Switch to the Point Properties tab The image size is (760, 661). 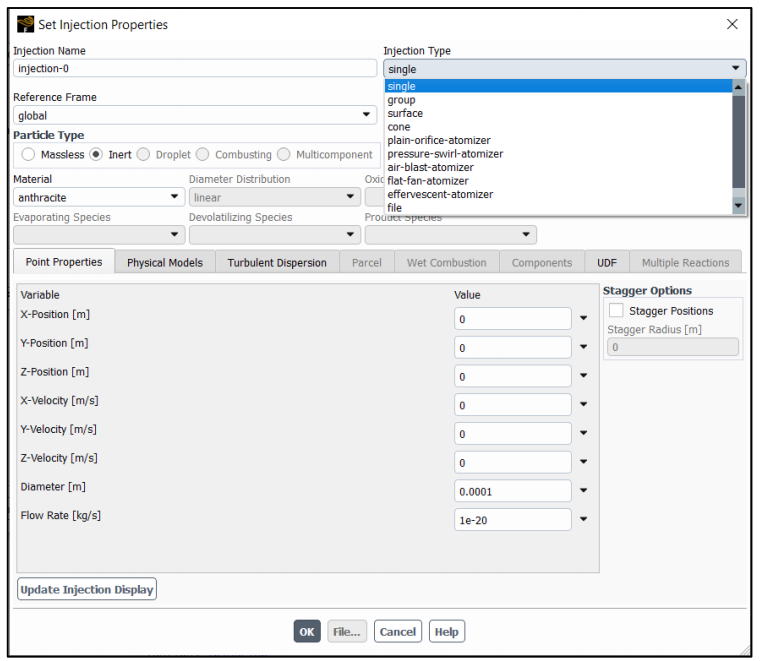coord(64,262)
